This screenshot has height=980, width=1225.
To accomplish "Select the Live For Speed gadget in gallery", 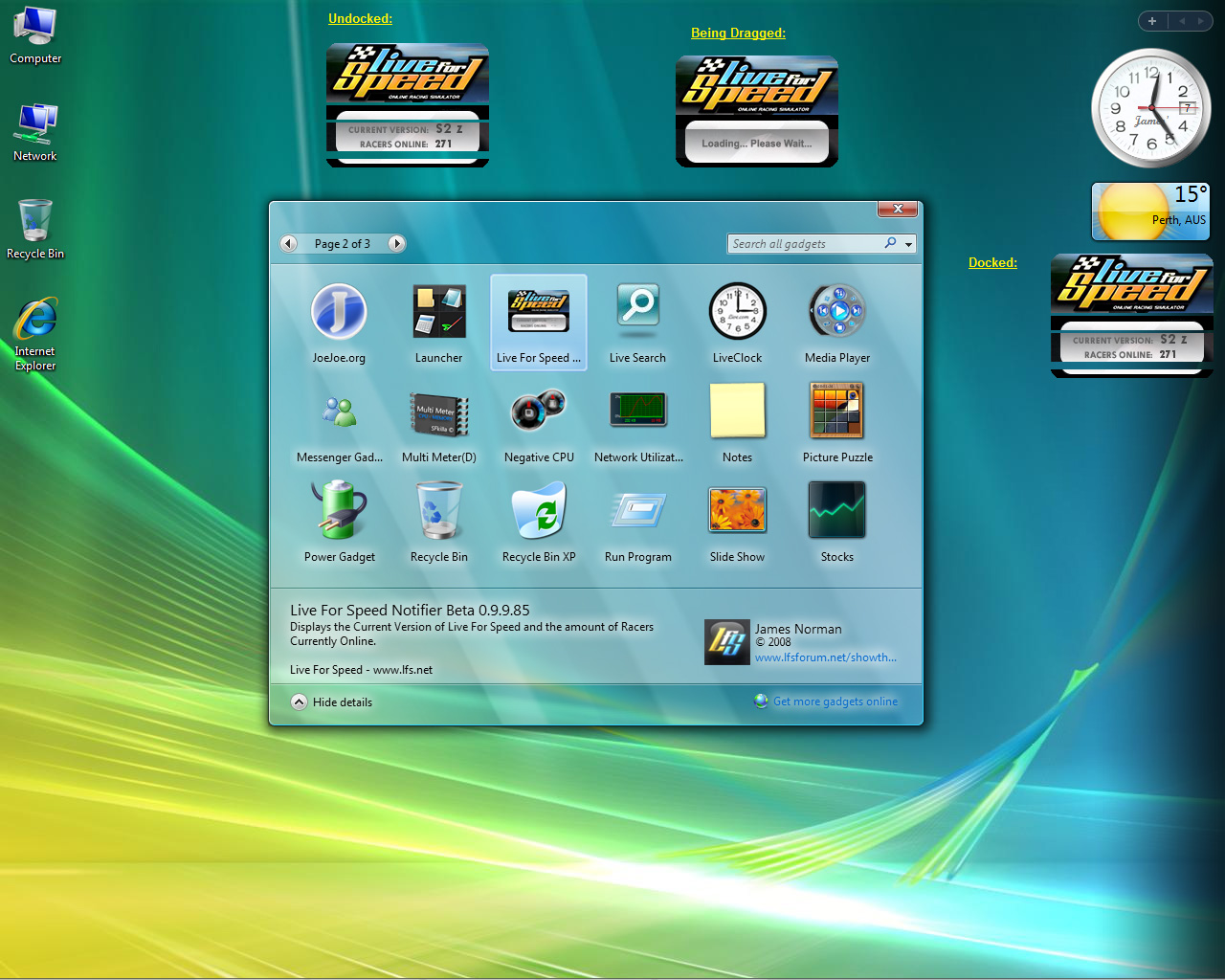I will pyautogui.click(x=539, y=323).
